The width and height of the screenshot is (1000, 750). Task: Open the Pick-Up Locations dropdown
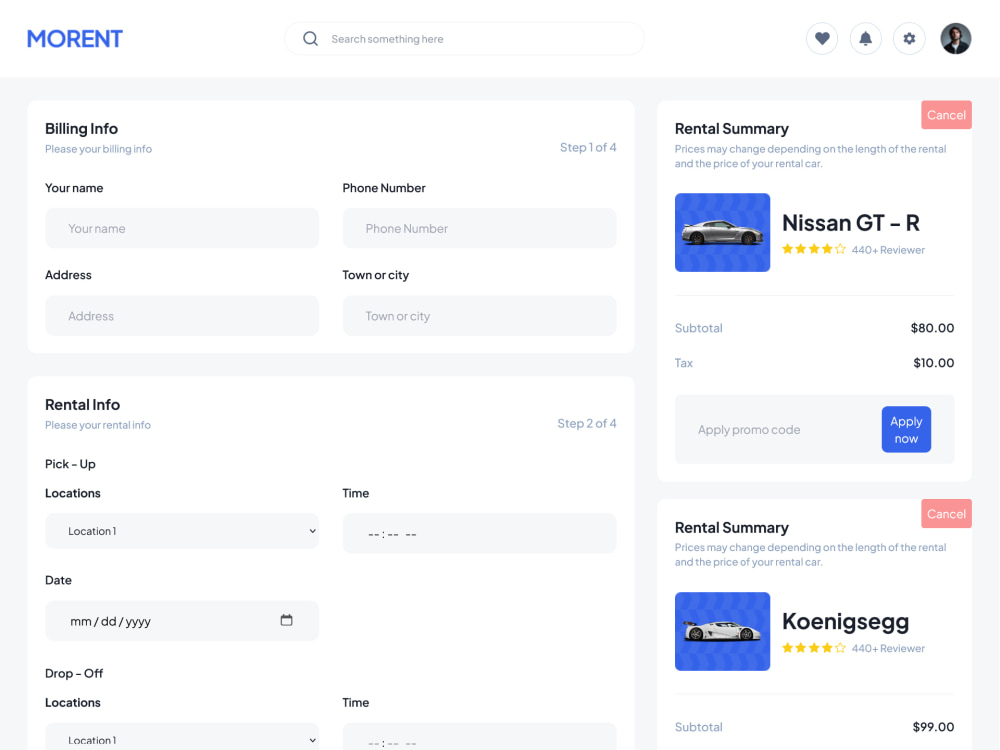tap(182, 531)
